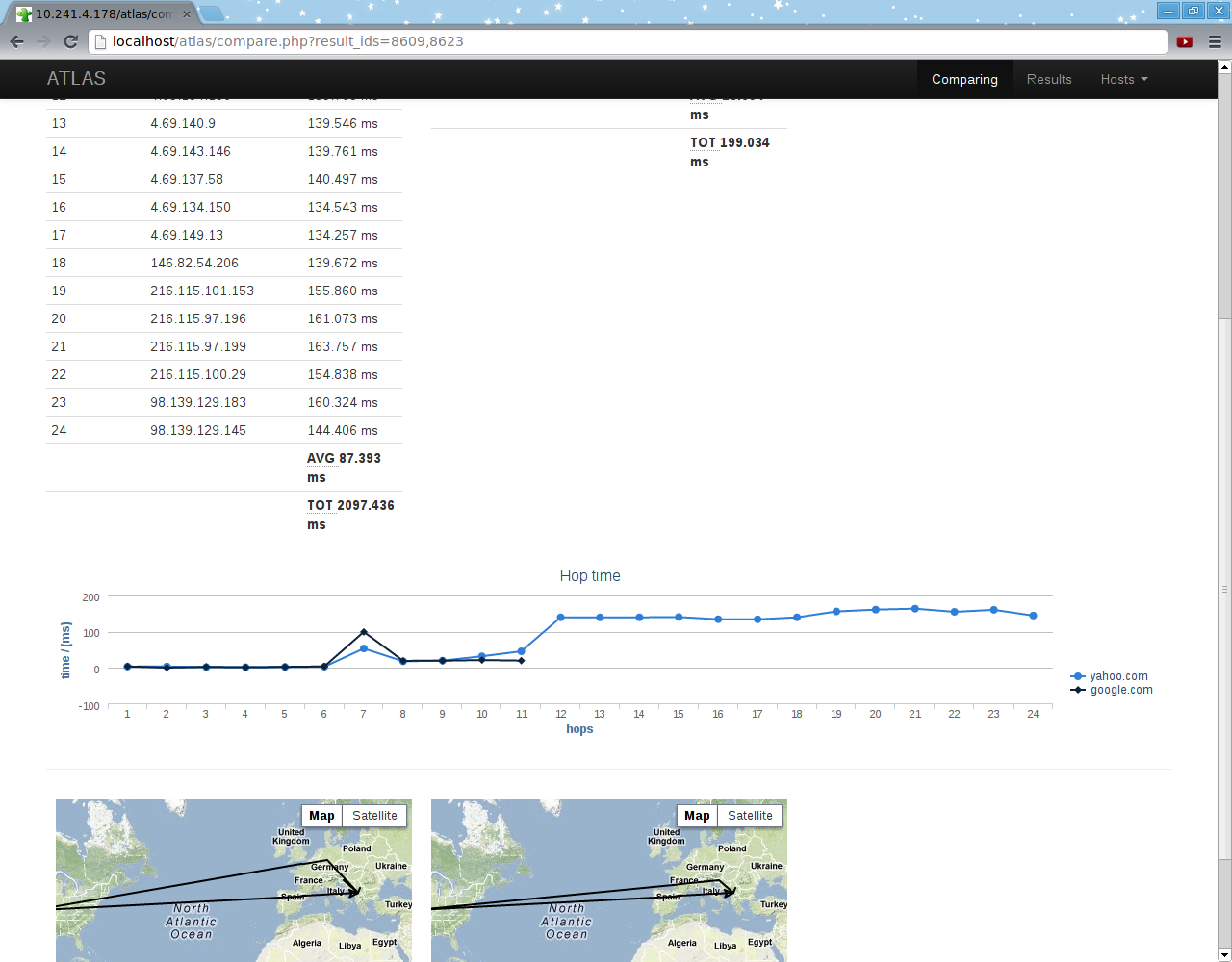Click IP address 4.69.134.150
1232x962 pixels.
pyautogui.click(x=191, y=207)
